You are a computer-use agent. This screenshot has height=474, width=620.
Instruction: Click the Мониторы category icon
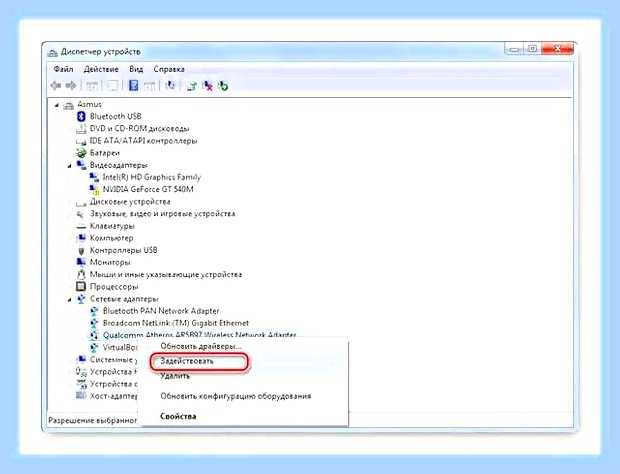tap(81, 262)
